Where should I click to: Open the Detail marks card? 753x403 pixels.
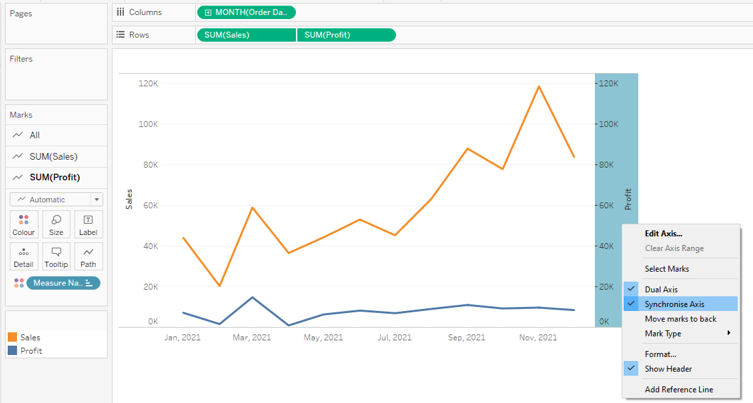click(23, 257)
